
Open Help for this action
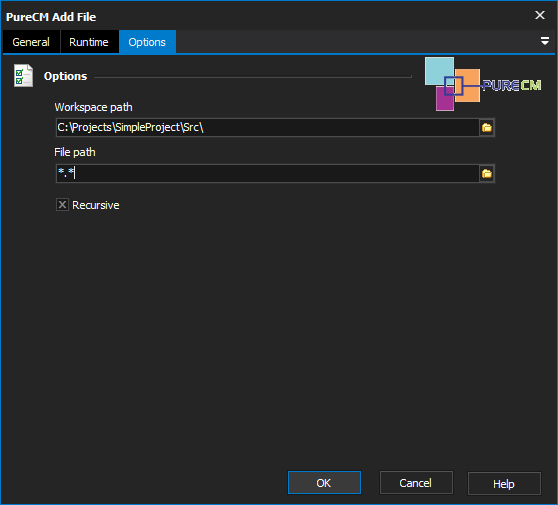(504, 483)
